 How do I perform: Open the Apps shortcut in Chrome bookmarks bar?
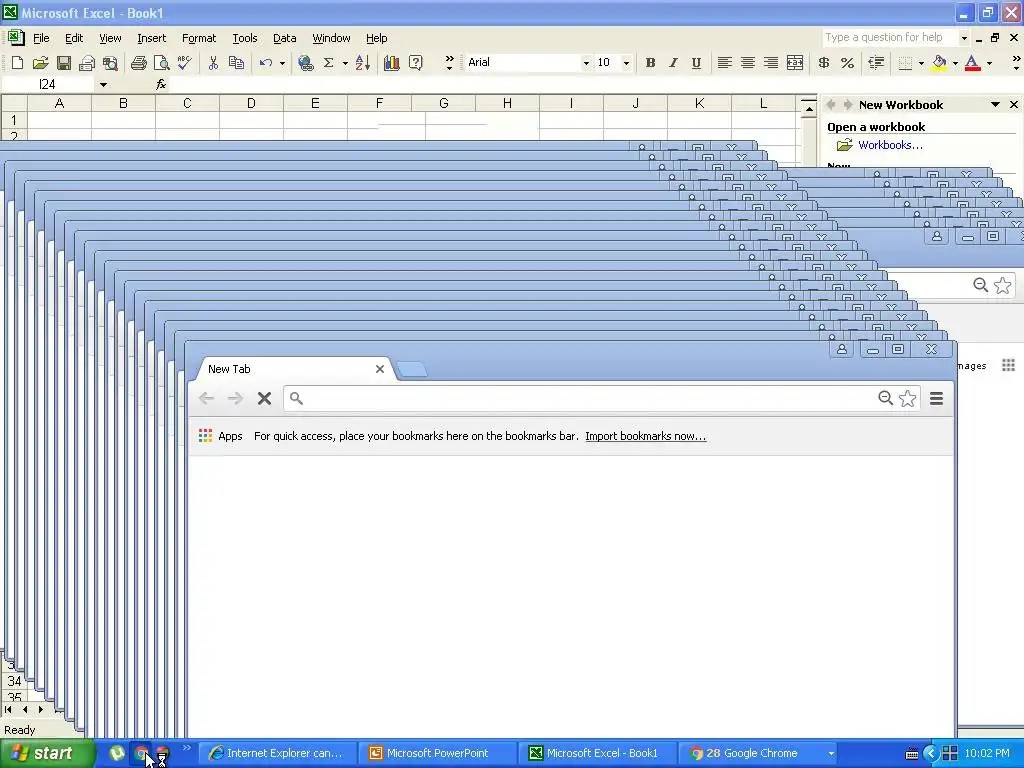pyautogui.click(x=221, y=436)
